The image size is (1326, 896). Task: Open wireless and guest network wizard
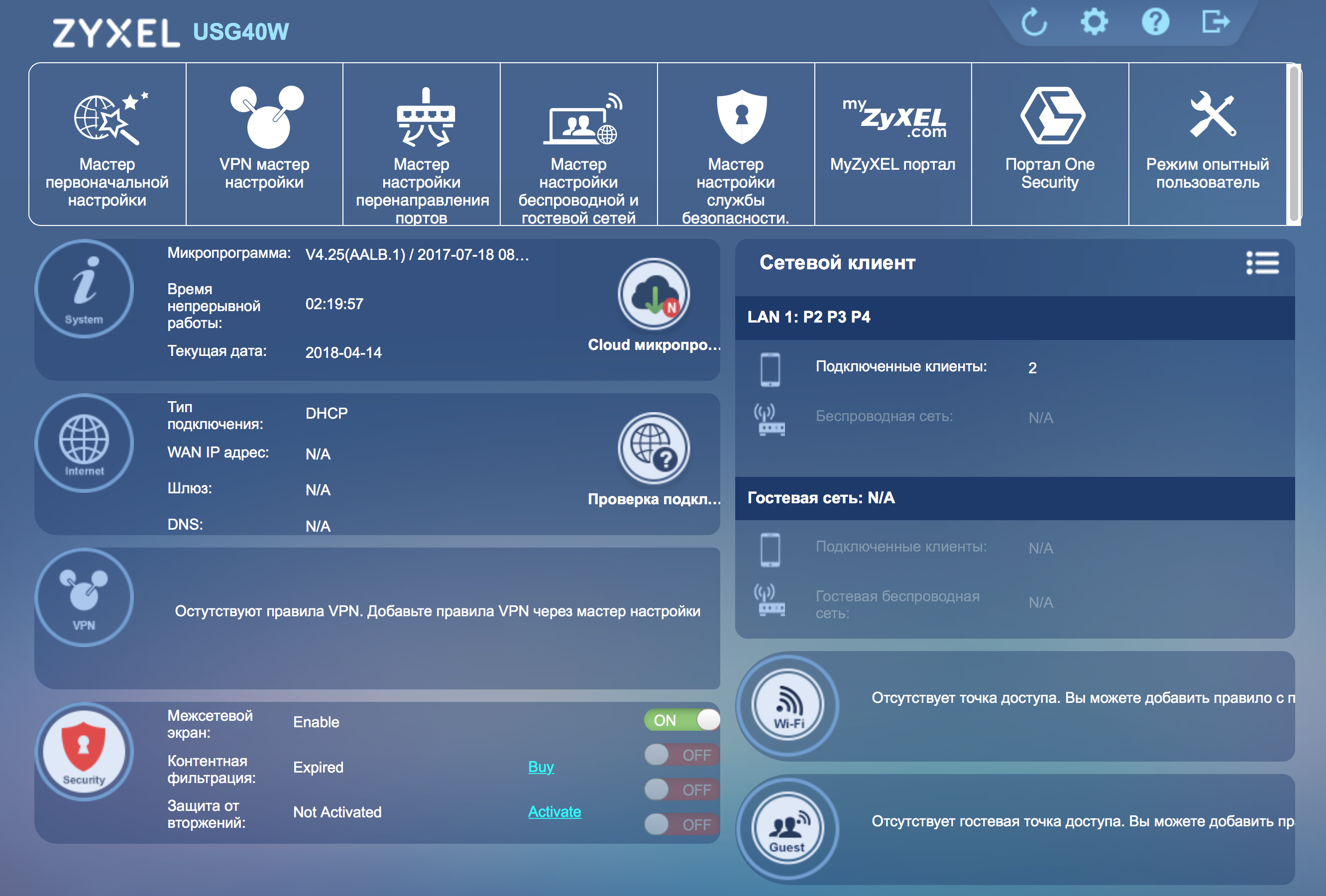[x=578, y=144]
